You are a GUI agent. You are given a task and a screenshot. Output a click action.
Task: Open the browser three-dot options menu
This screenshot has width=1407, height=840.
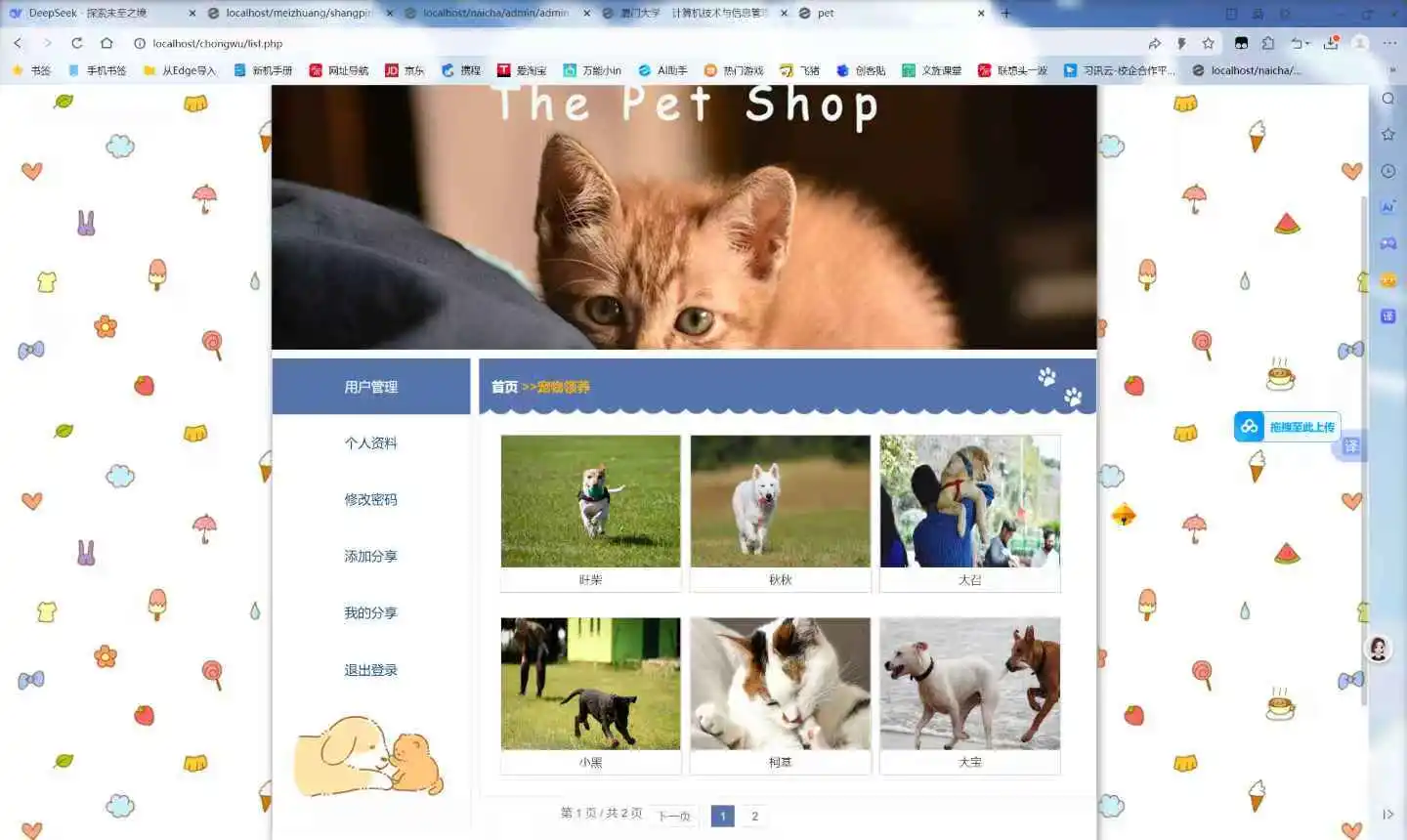click(1390, 43)
